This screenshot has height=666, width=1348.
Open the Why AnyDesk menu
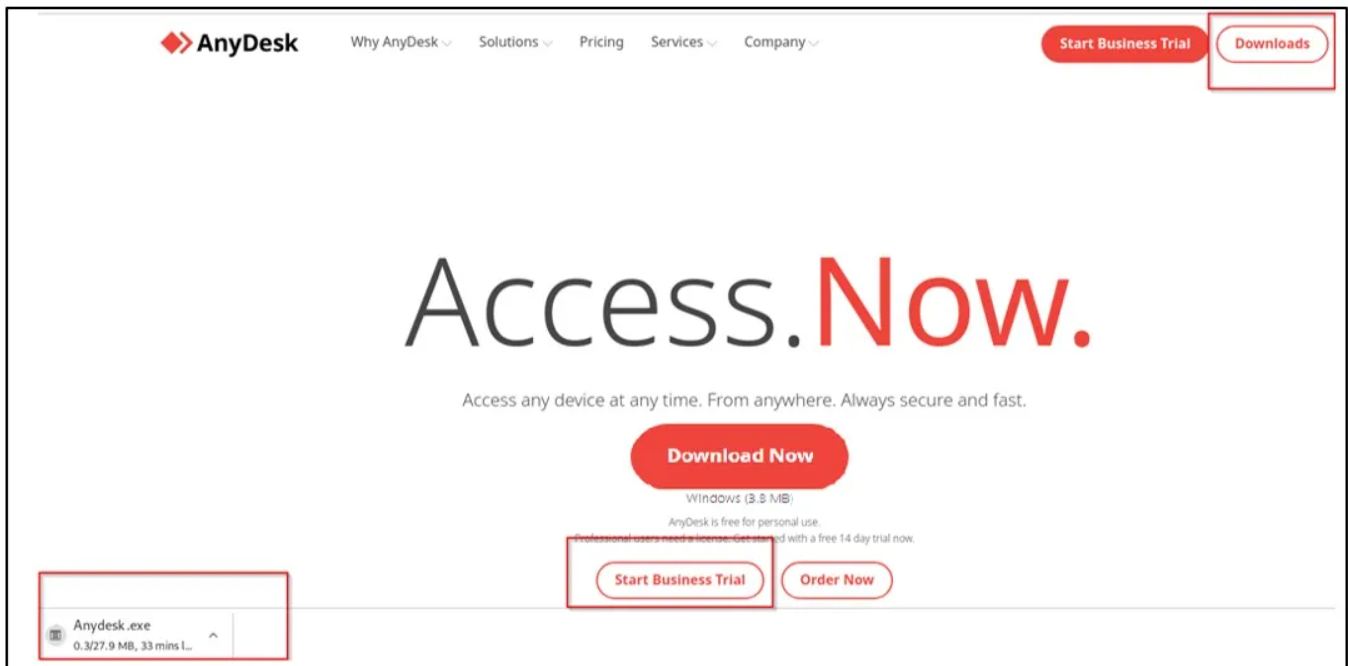(394, 42)
